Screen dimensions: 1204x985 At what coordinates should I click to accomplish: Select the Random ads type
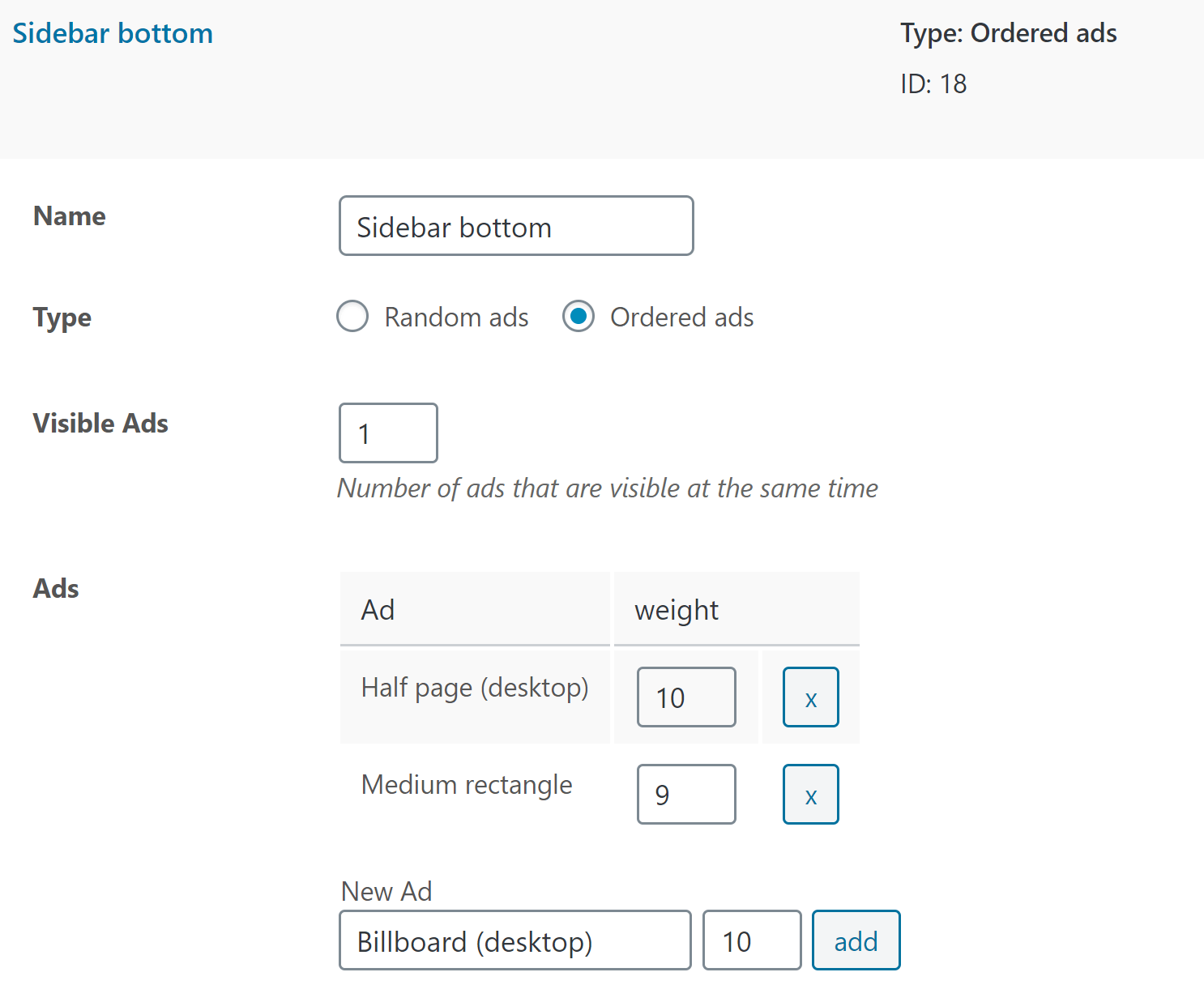pyautogui.click(x=352, y=317)
